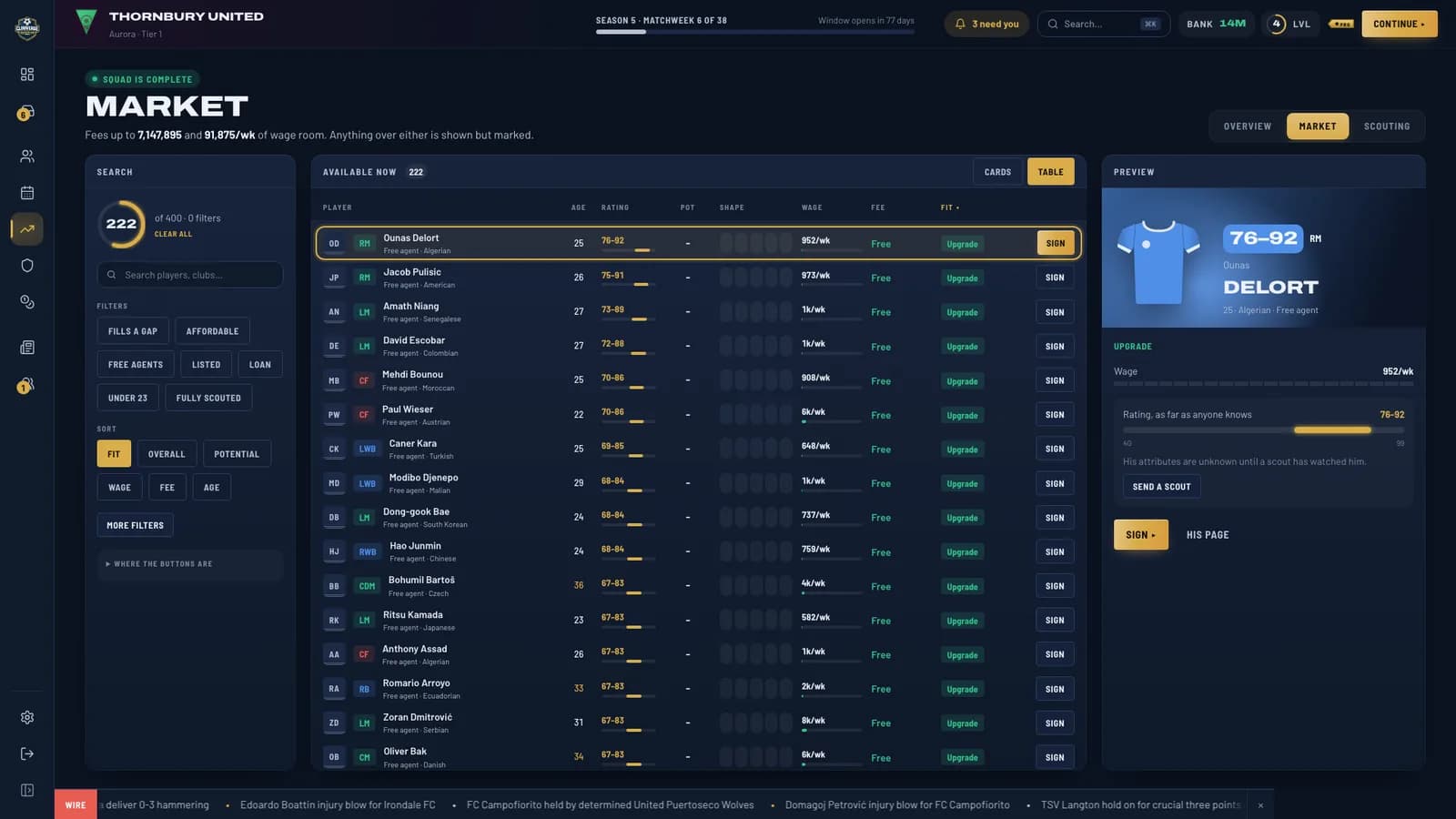This screenshot has width=1456, height=819.
Task: Toggle the 'Affordable' filter
Action: pos(212,331)
